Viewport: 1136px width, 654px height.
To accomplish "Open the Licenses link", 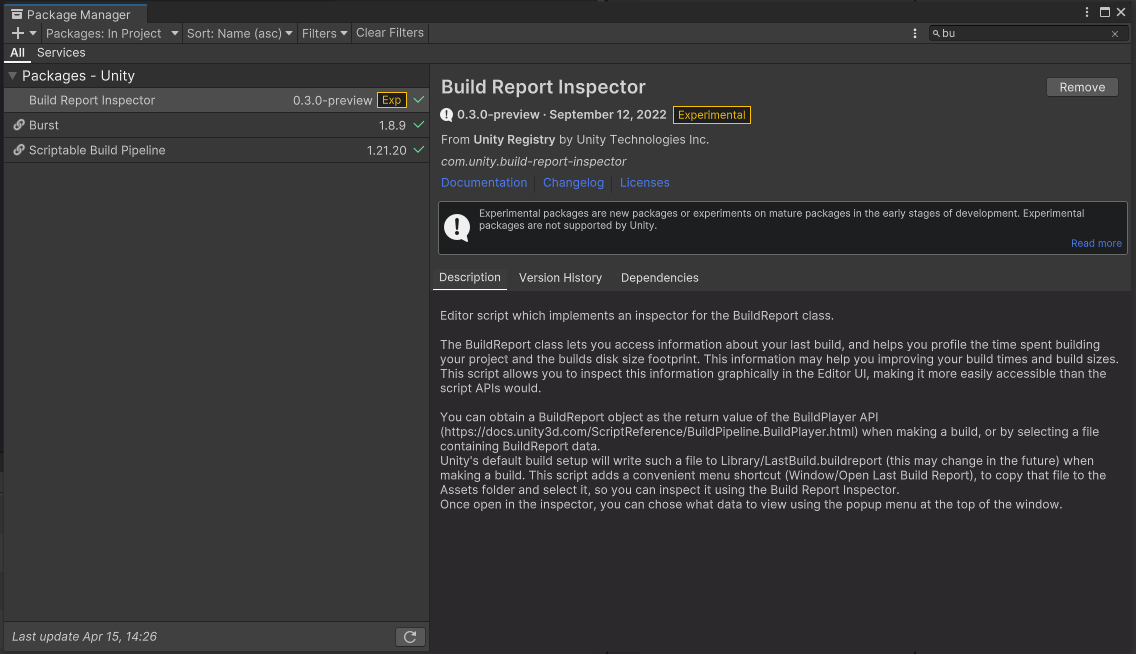I will (x=644, y=183).
